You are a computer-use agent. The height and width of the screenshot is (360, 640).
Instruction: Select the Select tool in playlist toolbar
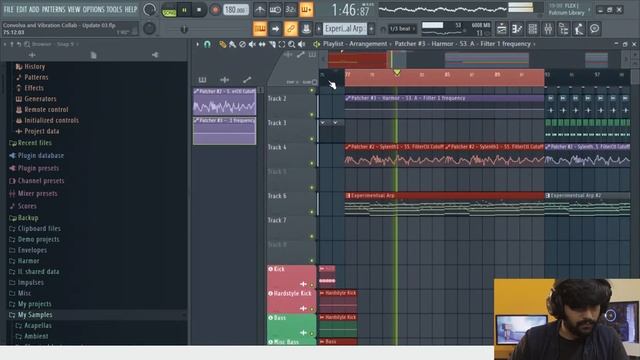[x=282, y=44]
